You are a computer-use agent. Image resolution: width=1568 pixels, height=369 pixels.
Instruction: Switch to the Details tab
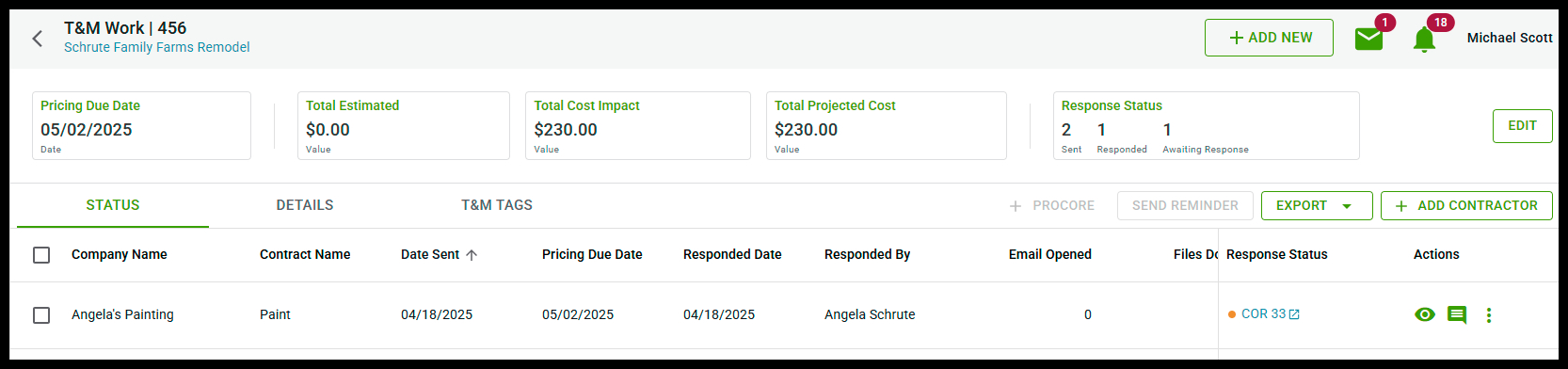click(x=305, y=205)
